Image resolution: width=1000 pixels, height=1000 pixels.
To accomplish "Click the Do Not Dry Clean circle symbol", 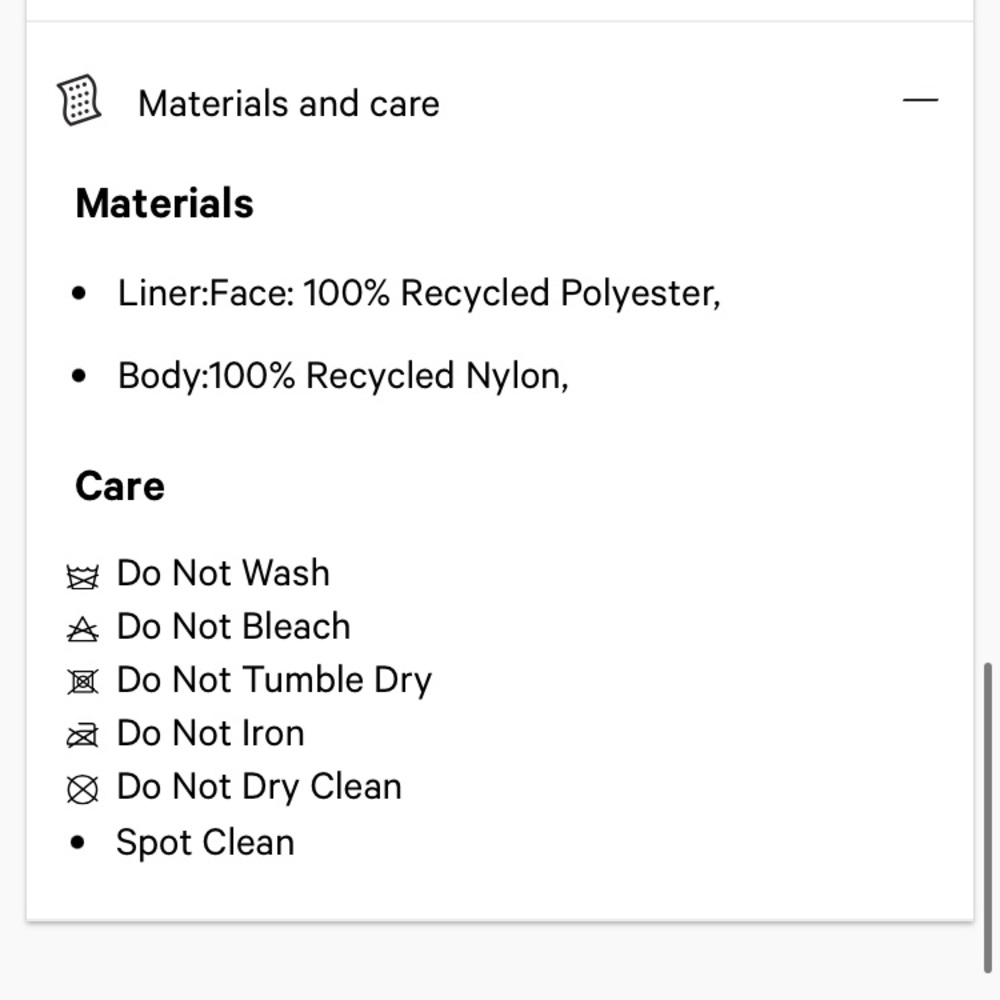I will (x=83, y=790).
